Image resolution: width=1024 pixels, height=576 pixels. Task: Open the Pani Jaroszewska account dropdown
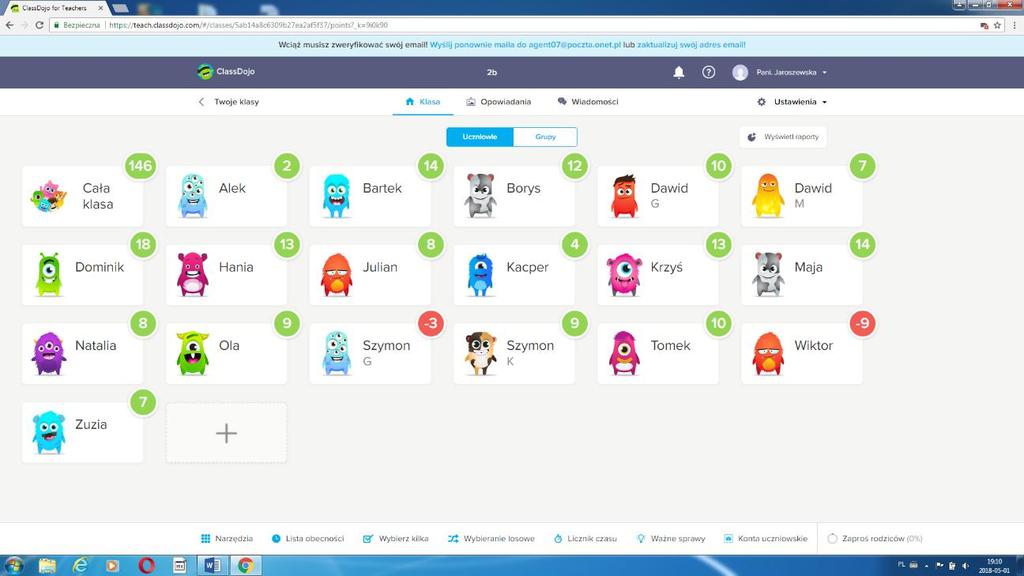[791, 72]
